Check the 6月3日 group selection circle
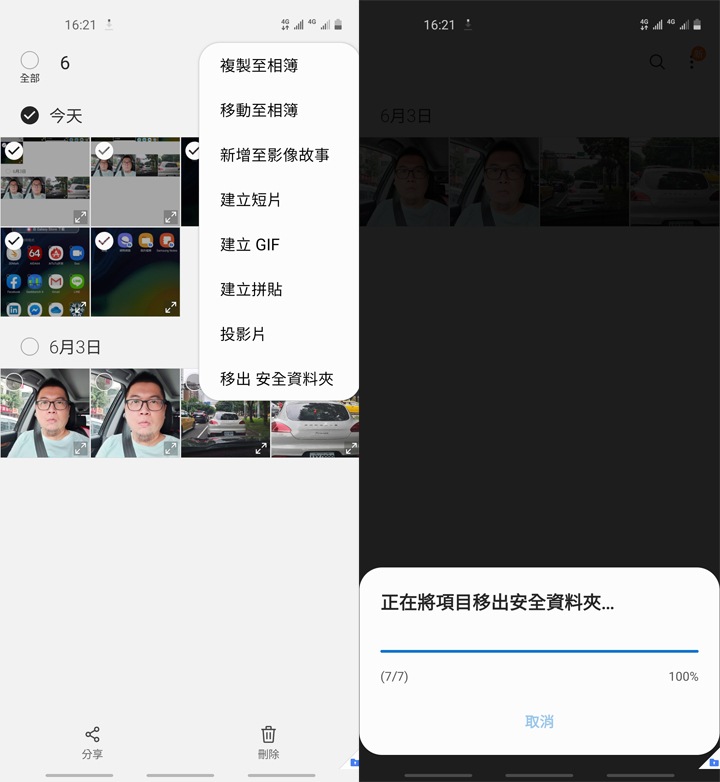The image size is (720, 782). click(x=30, y=347)
